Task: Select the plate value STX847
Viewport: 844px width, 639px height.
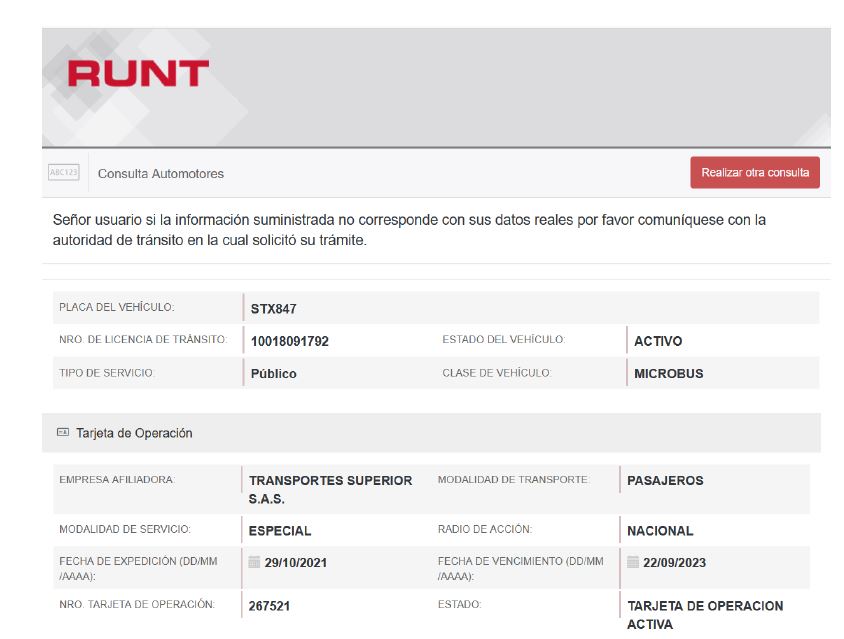Action: [x=273, y=309]
